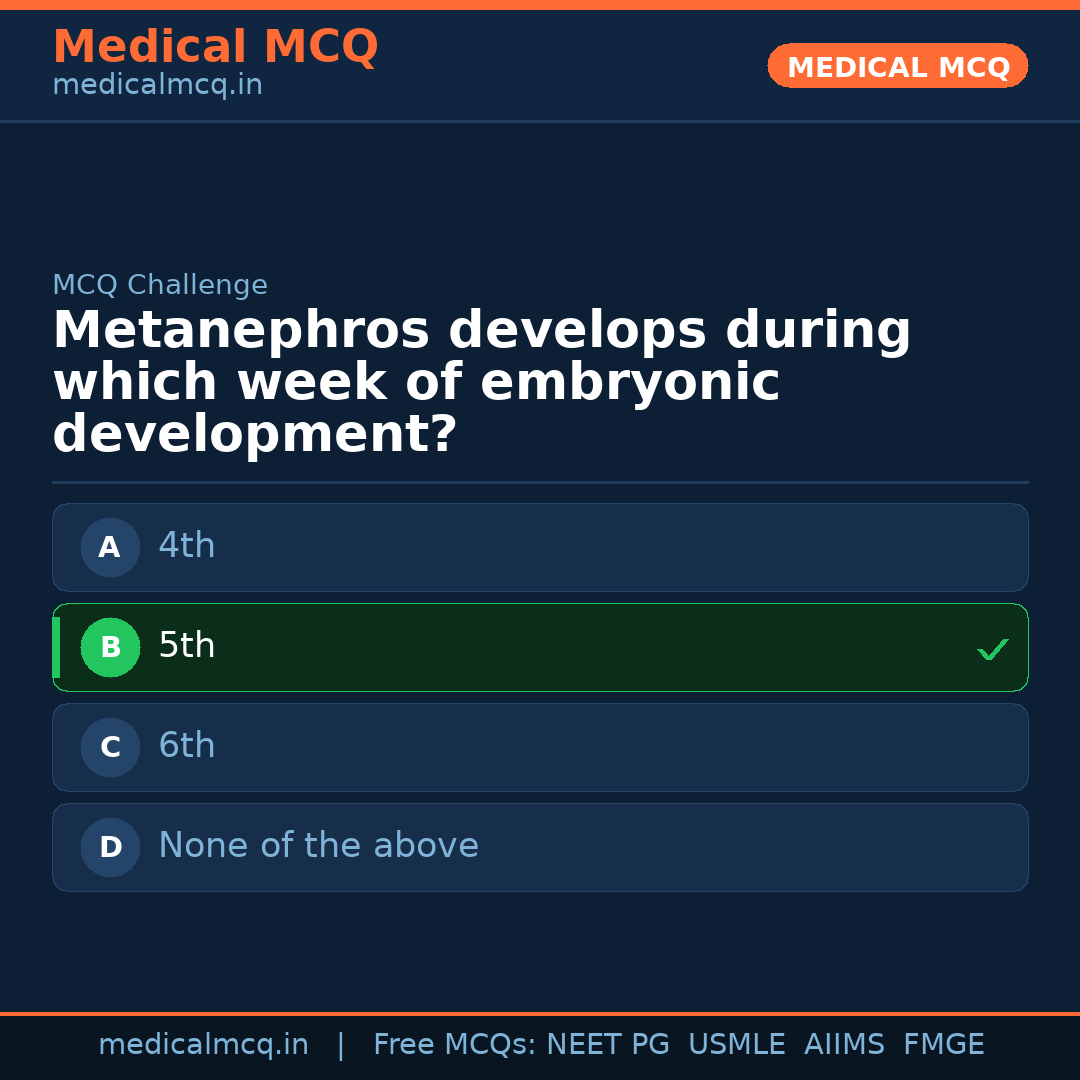Open medicalmcq.in link under the header

coord(157,86)
